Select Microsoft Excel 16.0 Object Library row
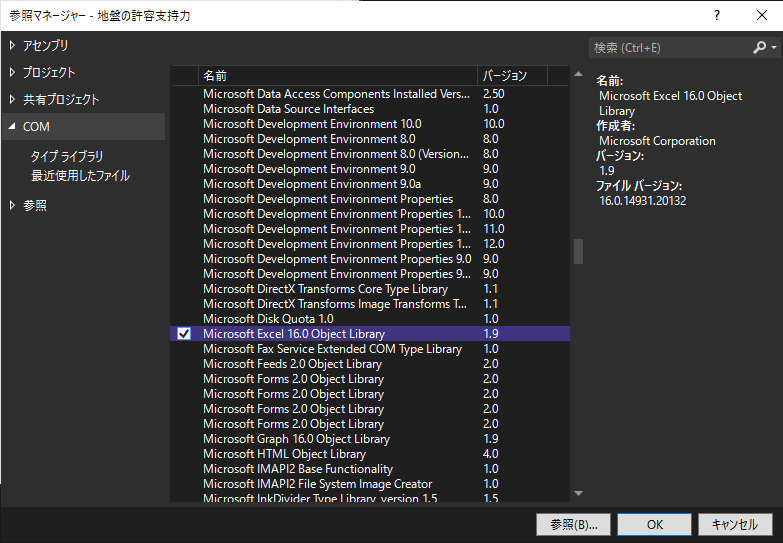 [370, 333]
